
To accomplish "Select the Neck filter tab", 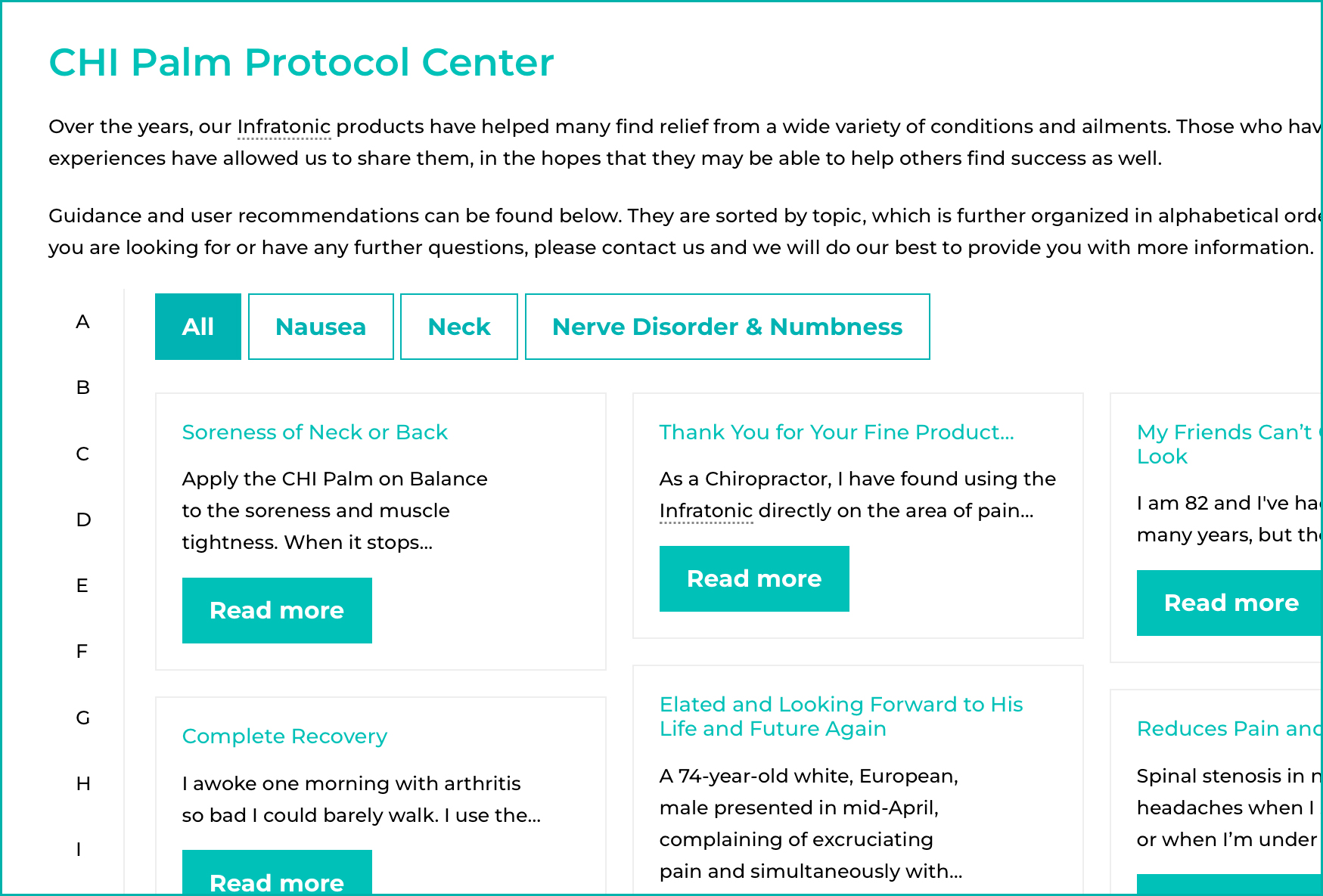I will tap(459, 326).
